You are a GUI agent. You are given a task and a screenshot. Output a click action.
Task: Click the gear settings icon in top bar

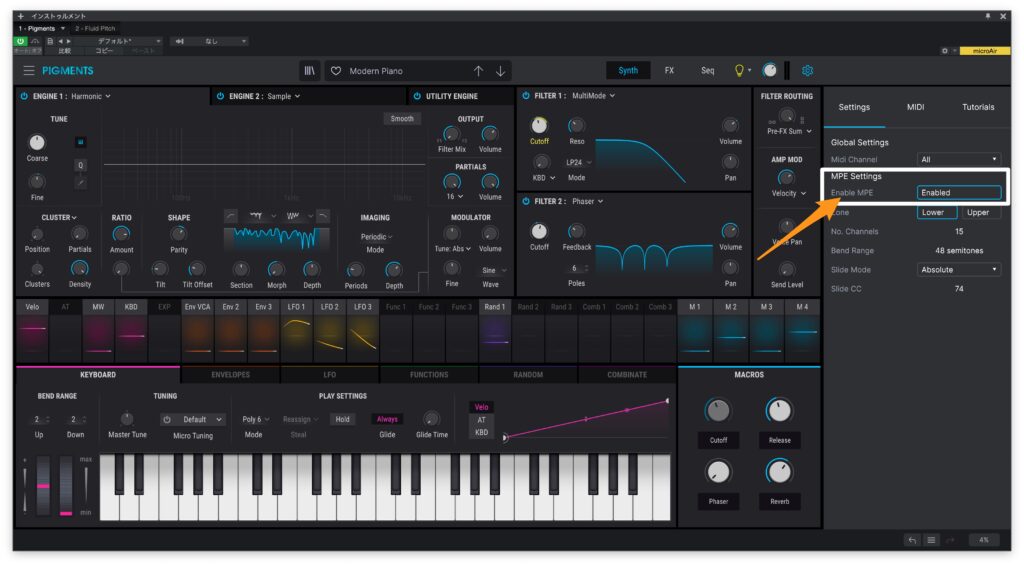coord(807,71)
